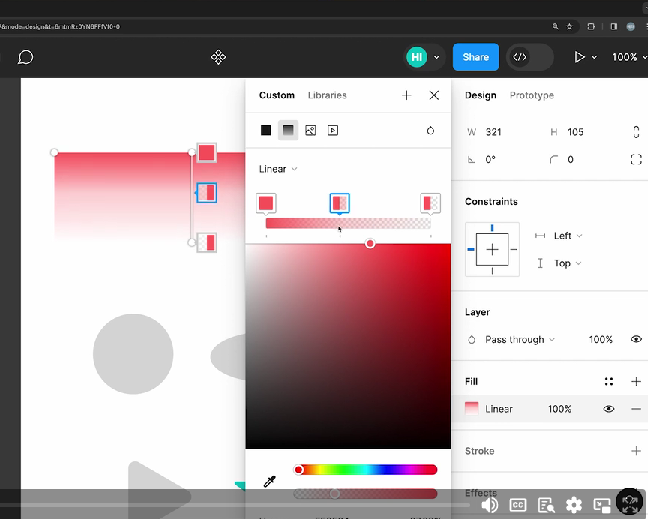648x519 pixels.
Task: Switch to the Libraries tab
Action: pos(327,95)
